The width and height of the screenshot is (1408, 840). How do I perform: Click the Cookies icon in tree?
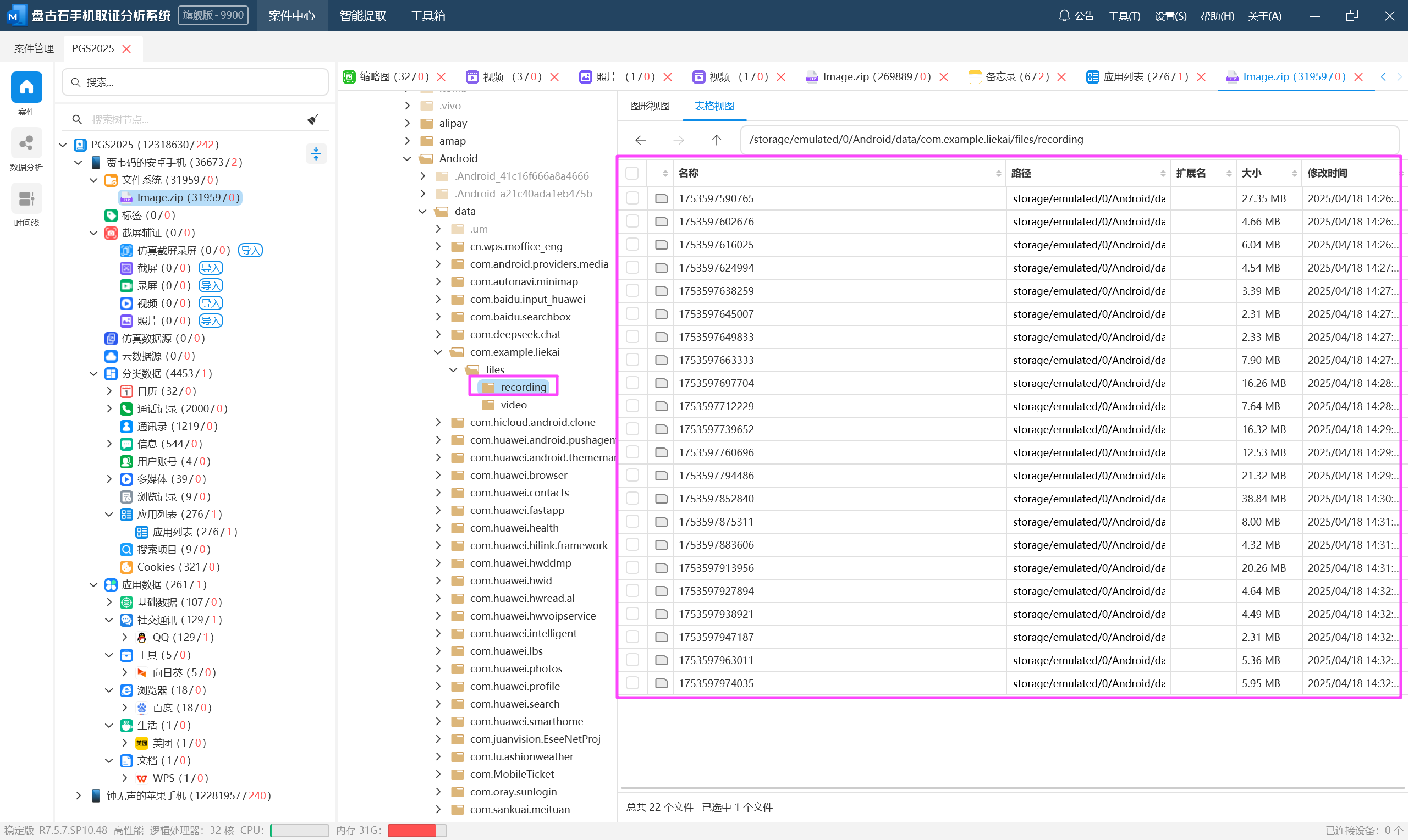point(127,567)
